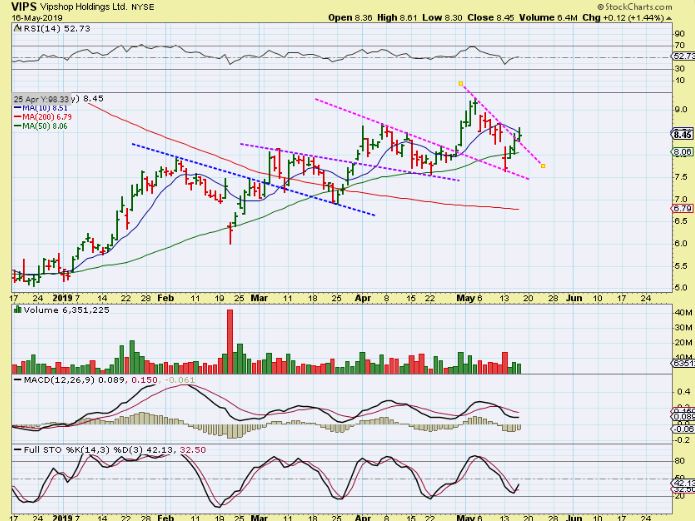Viewport: 695px width, 521px height.
Task: Click the 7.5 price axis label
Action: click(x=681, y=177)
